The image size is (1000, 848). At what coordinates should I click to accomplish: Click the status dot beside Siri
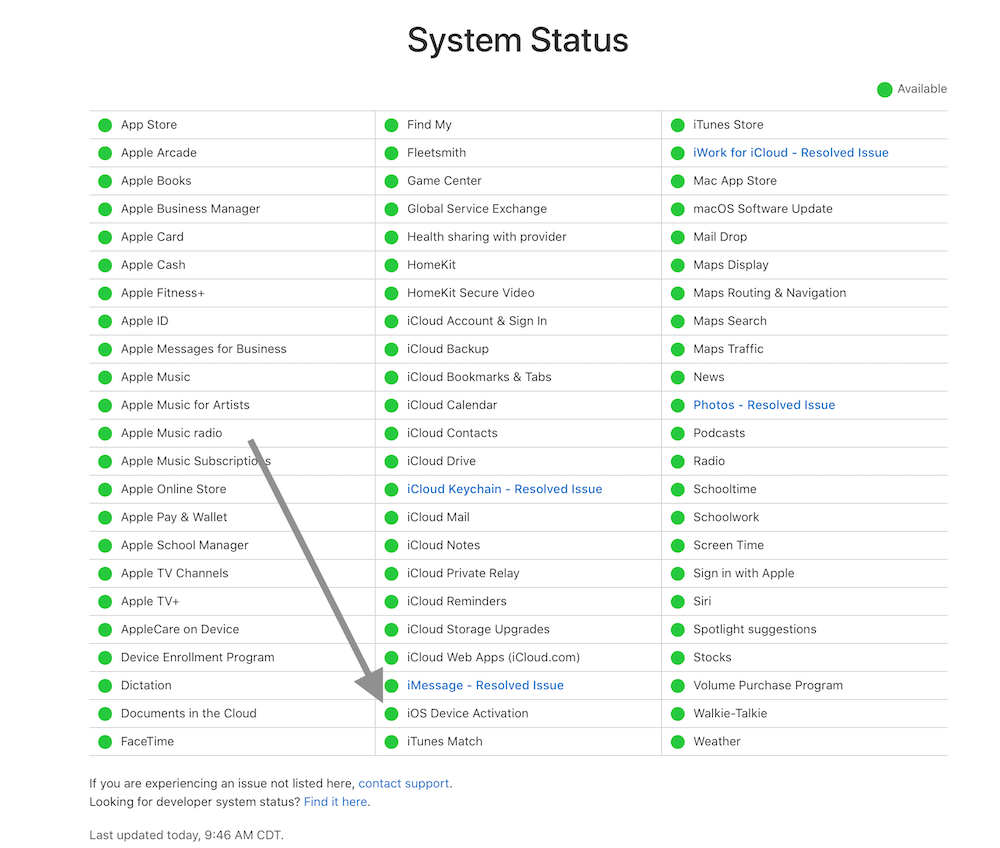(x=678, y=602)
